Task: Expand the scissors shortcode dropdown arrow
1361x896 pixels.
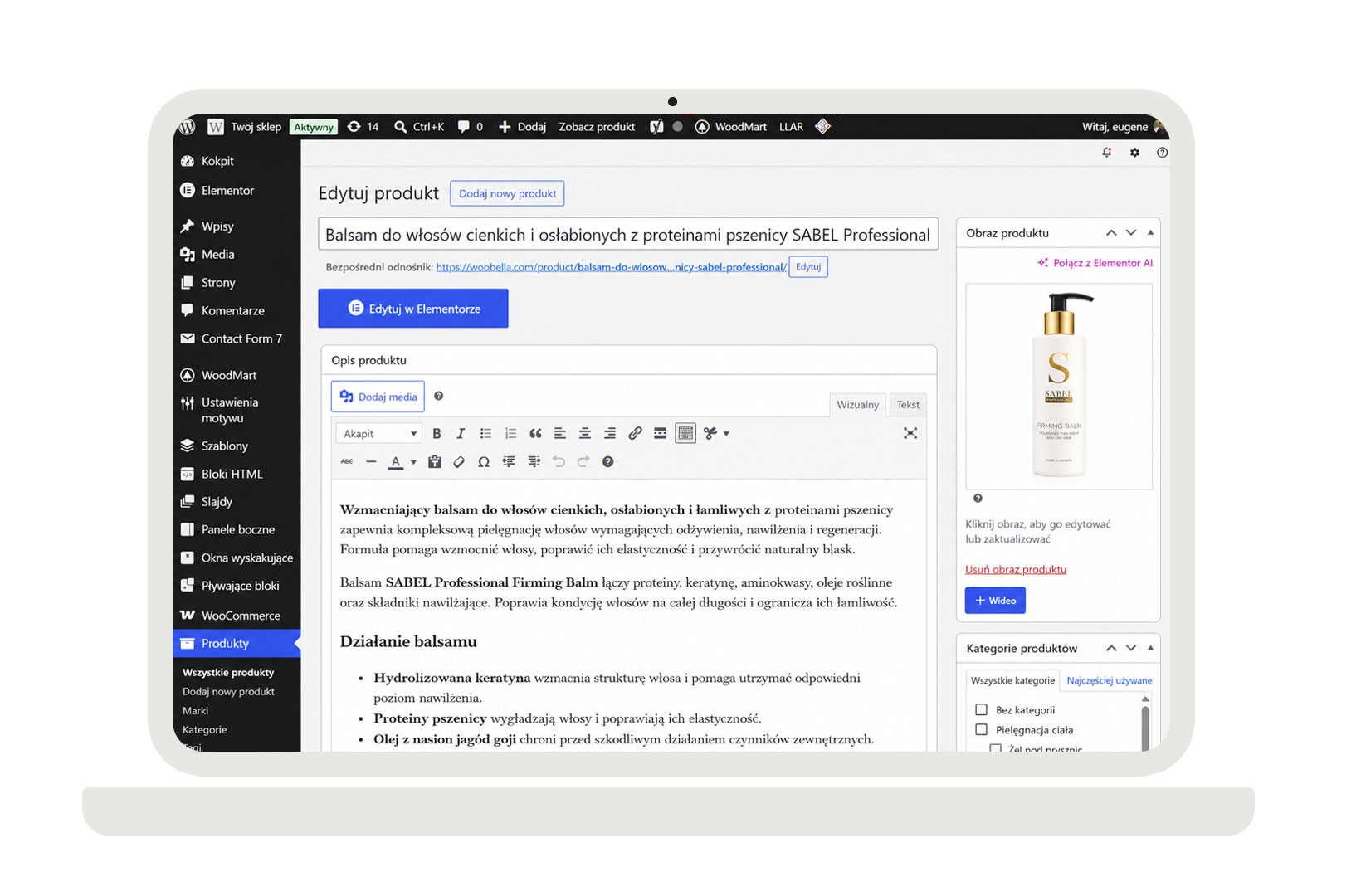Action: point(726,433)
